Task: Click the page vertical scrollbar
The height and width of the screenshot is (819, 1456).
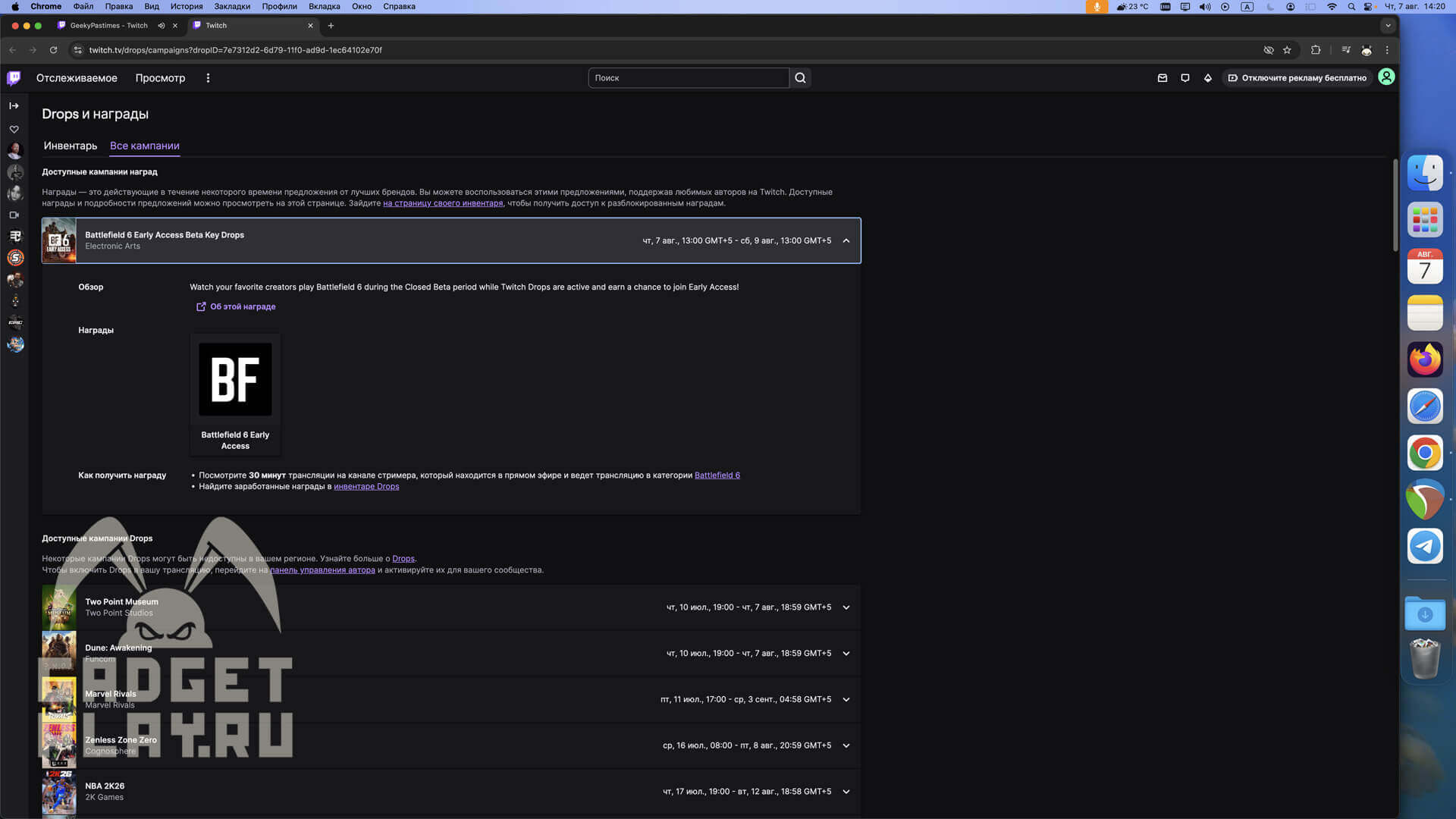Action: click(1395, 205)
